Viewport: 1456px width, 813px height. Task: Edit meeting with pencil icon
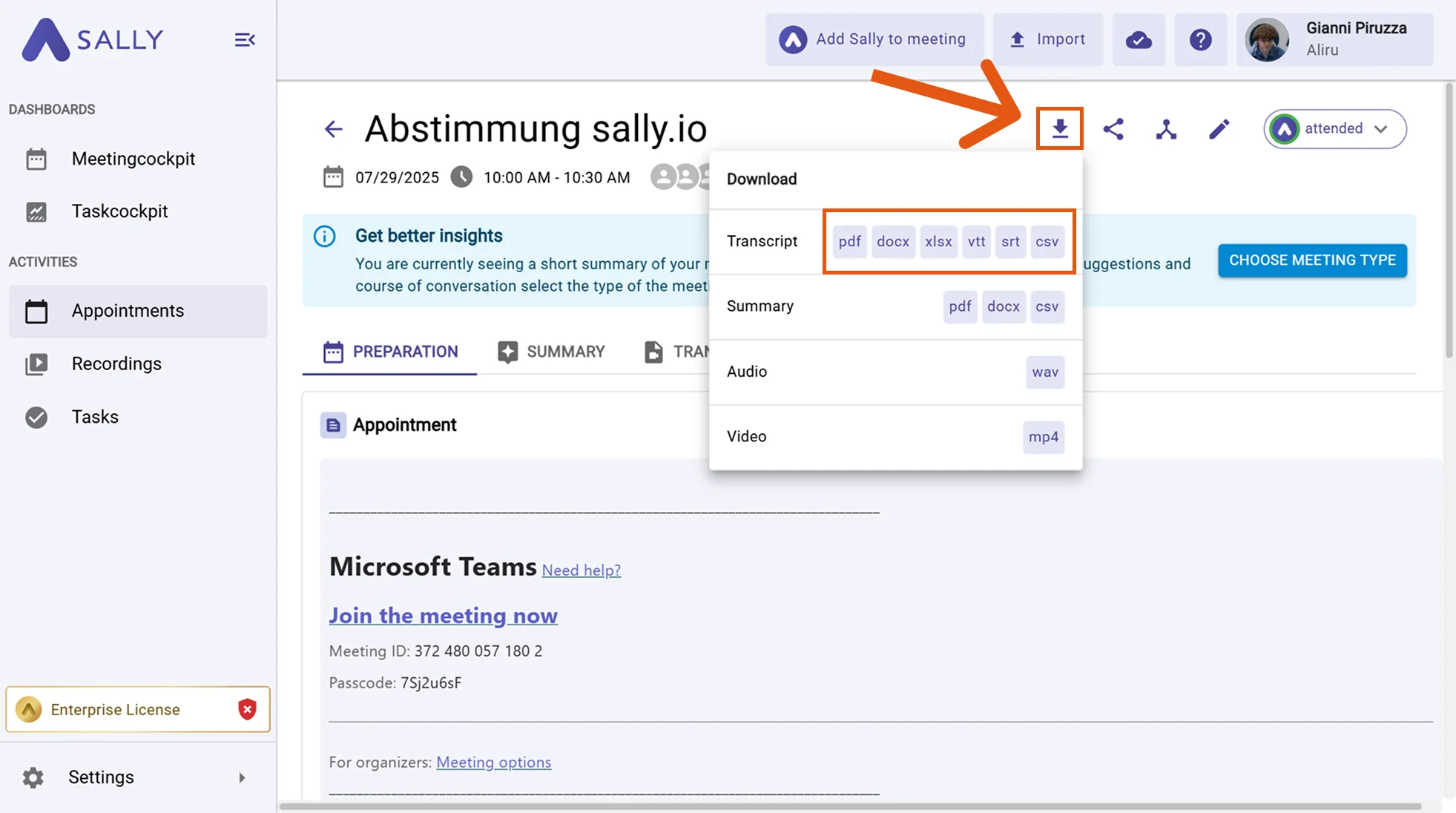coord(1219,129)
